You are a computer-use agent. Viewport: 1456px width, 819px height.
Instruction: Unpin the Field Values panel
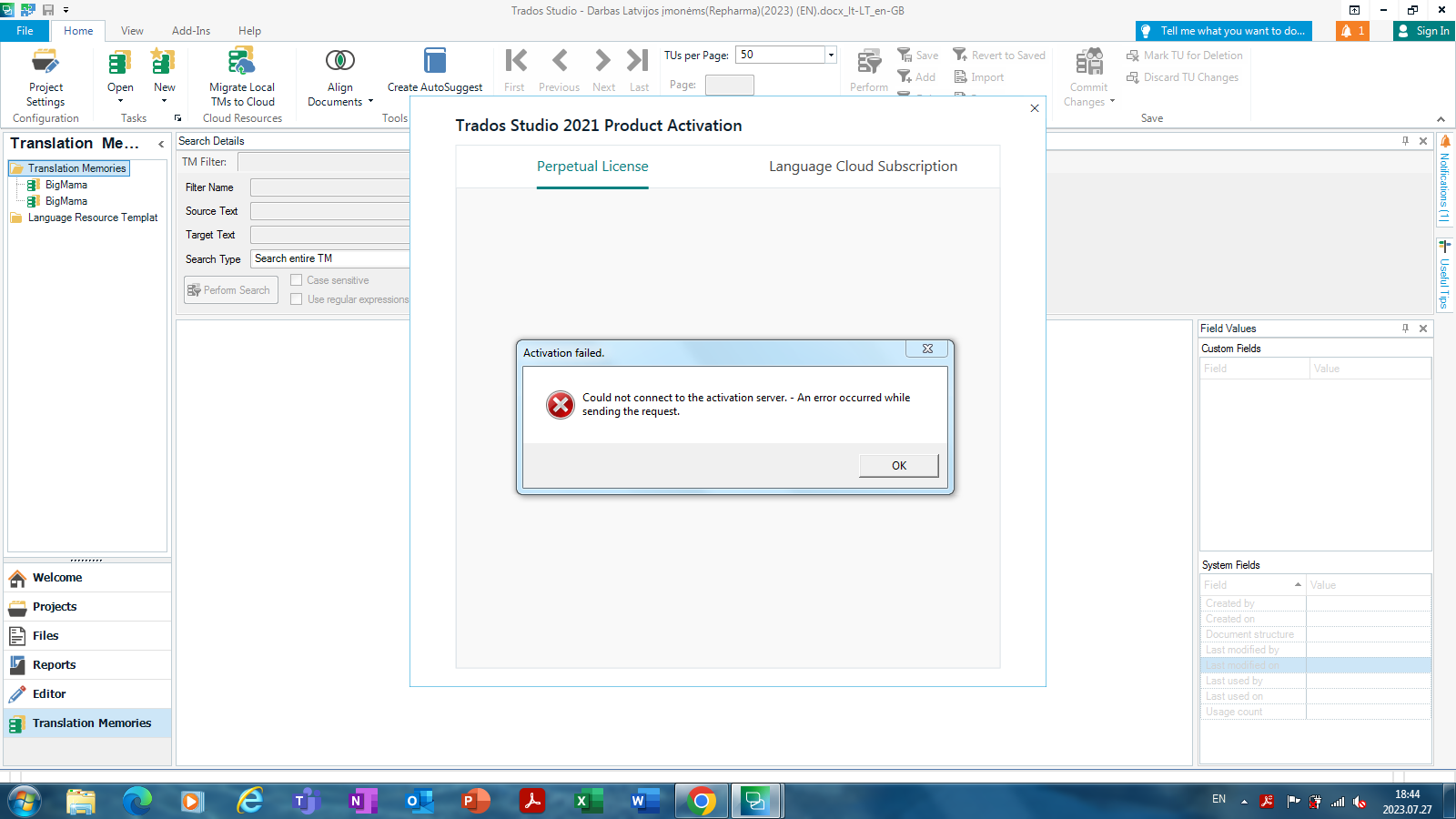coord(1403,329)
